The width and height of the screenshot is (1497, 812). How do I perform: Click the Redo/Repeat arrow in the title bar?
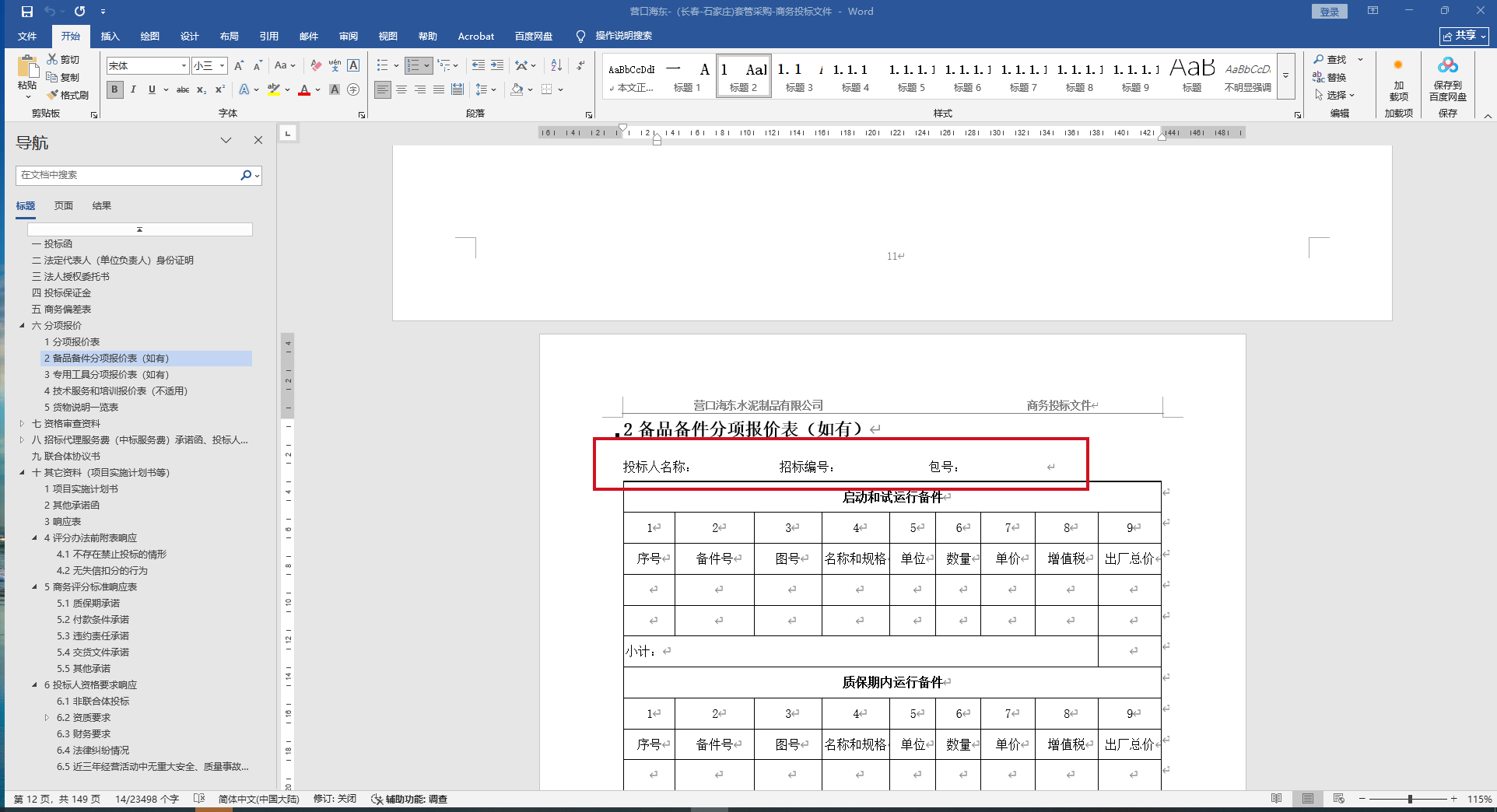click(x=79, y=12)
